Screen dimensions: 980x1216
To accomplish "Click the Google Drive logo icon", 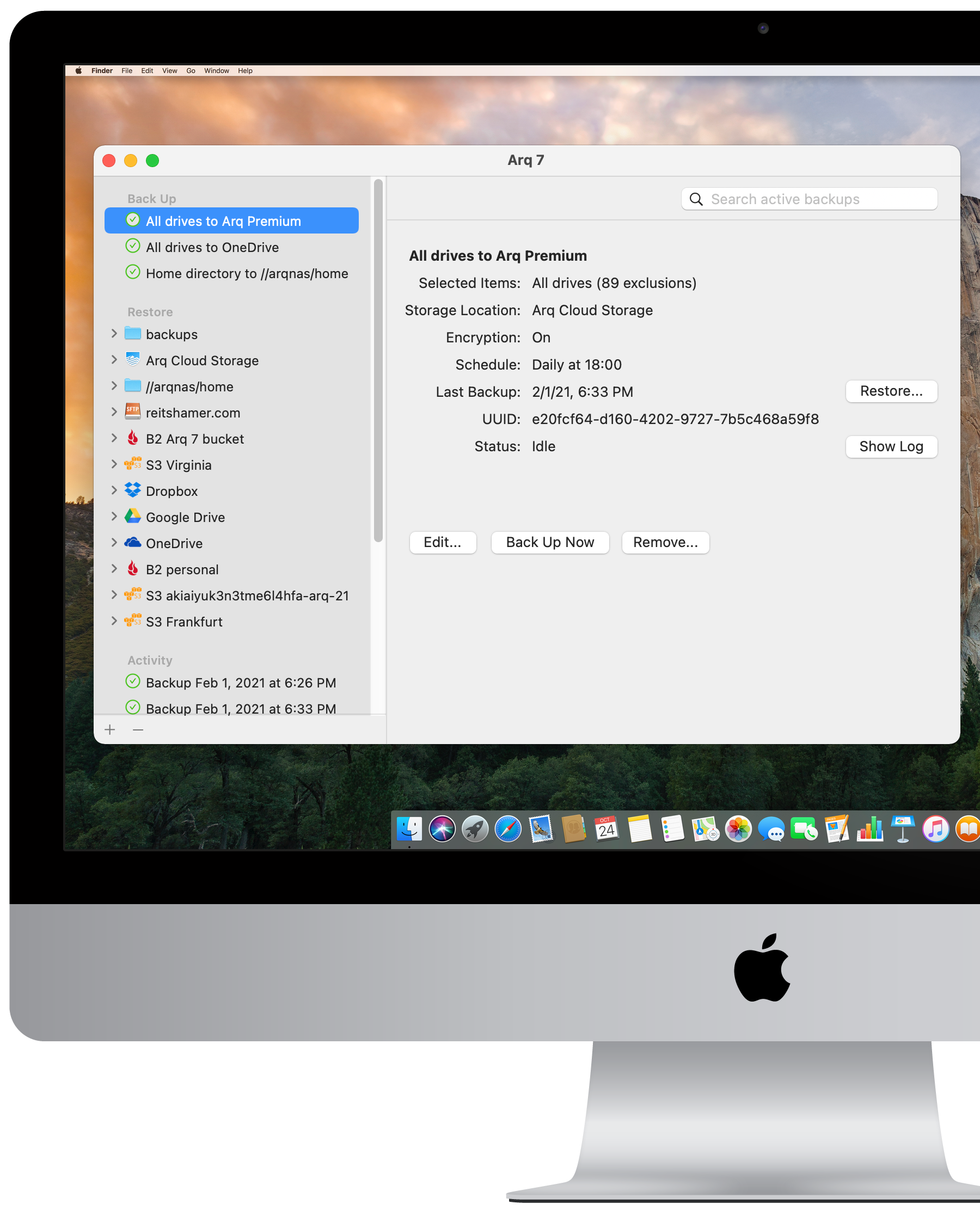I will coord(133,516).
